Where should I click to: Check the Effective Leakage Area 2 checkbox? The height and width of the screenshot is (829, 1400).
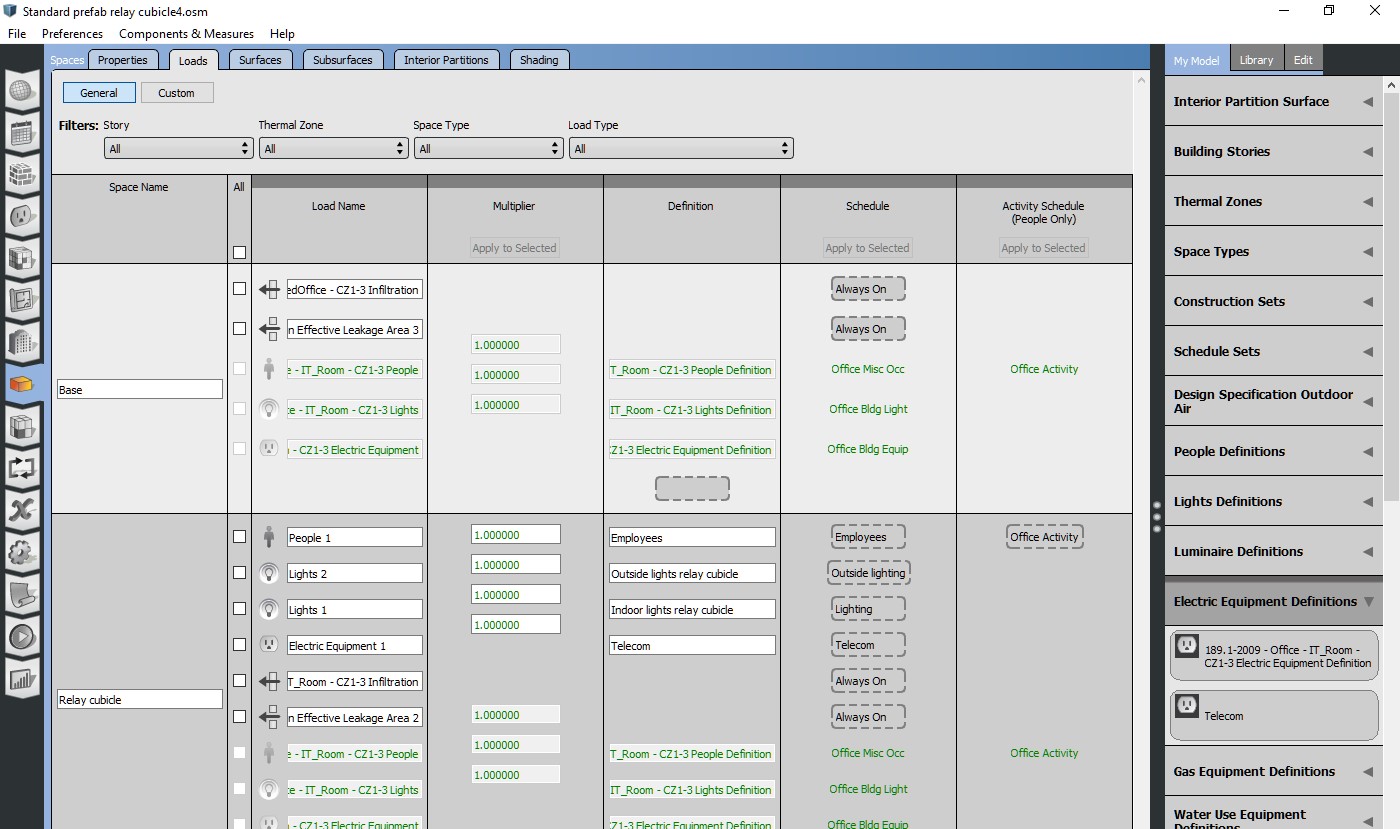point(239,716)
